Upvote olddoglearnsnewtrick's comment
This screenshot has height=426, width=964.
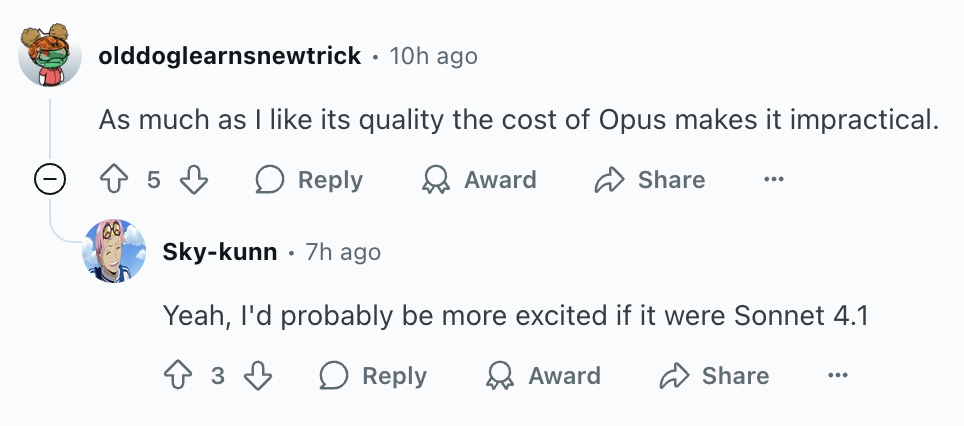click(x=114, y=180)
